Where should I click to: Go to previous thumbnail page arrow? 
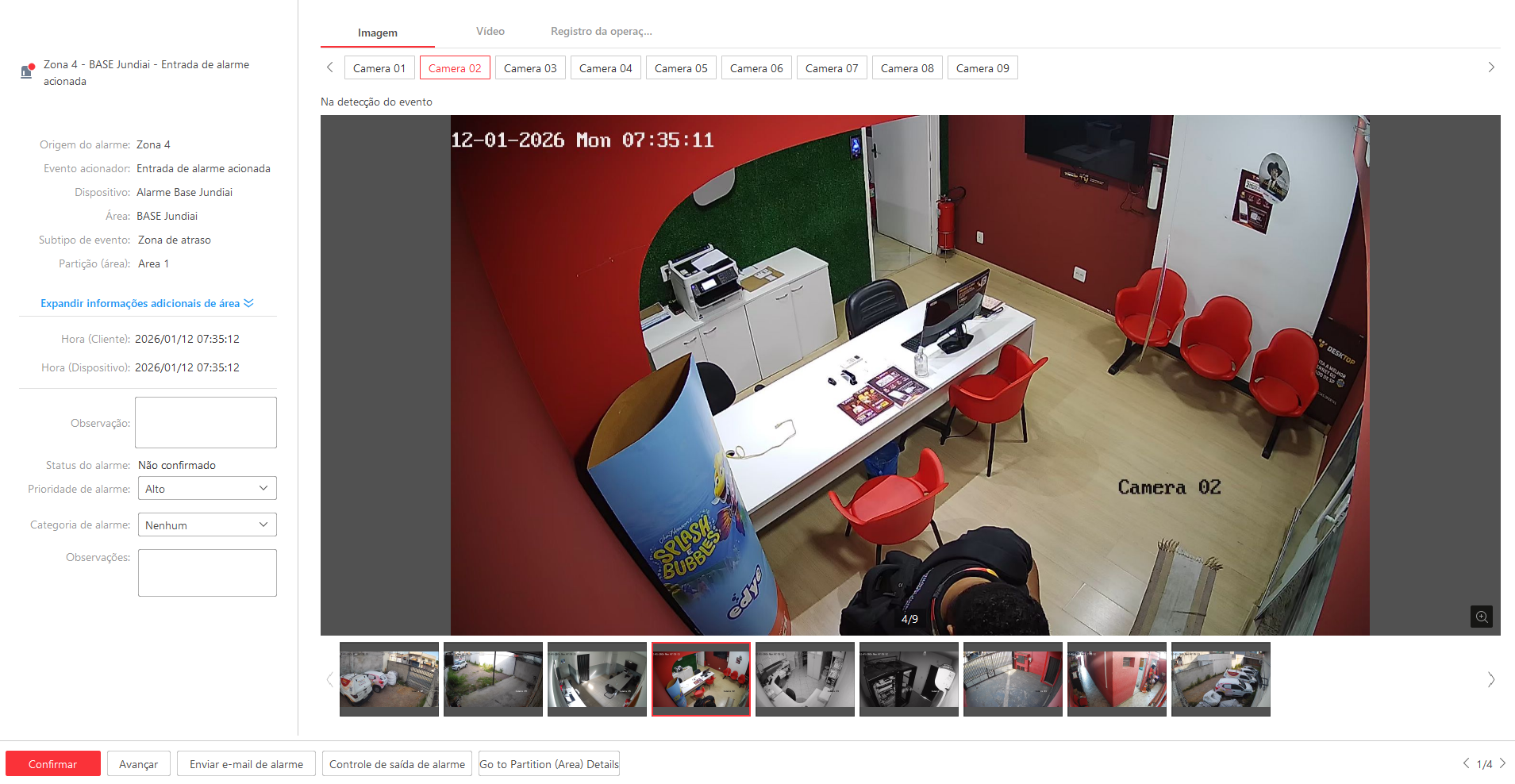click(329, 679)
